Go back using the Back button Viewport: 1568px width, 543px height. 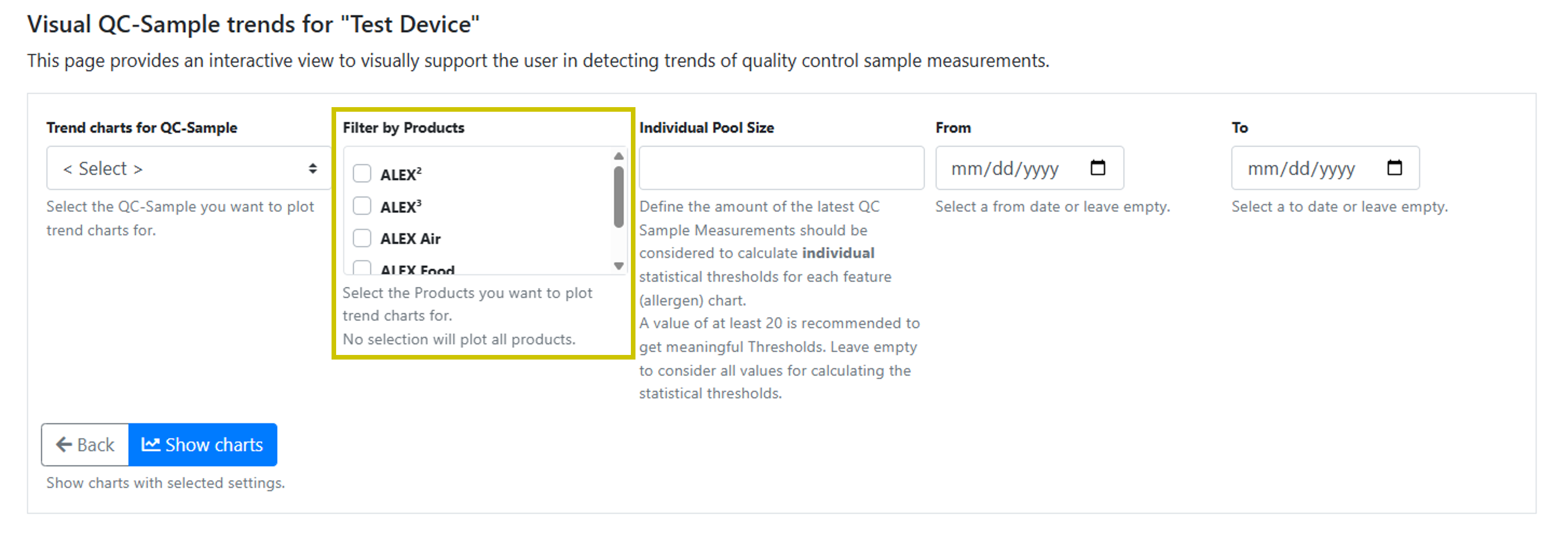[x=85, y=445]
